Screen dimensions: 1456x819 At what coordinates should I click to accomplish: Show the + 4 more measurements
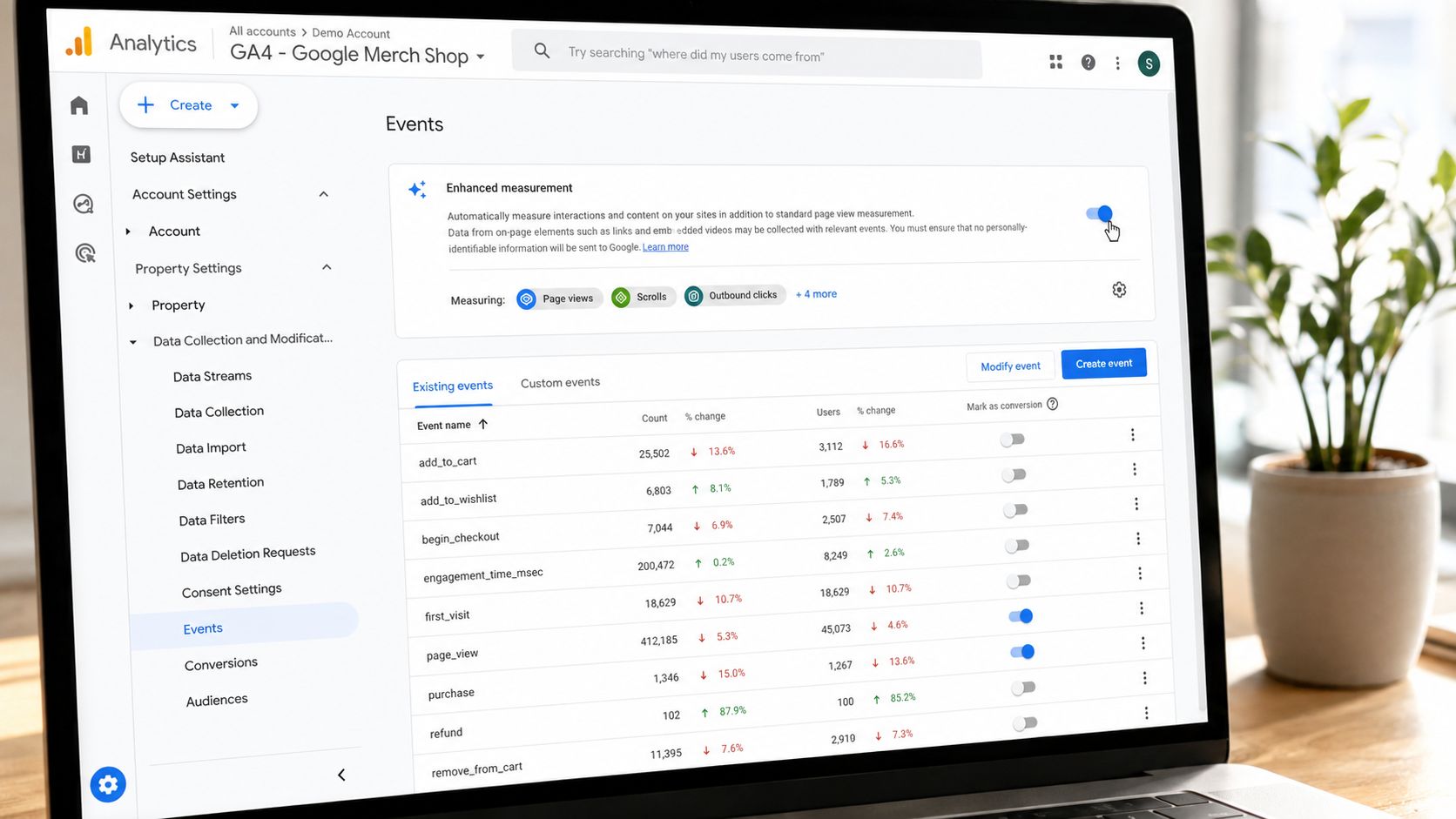point(816,294)
